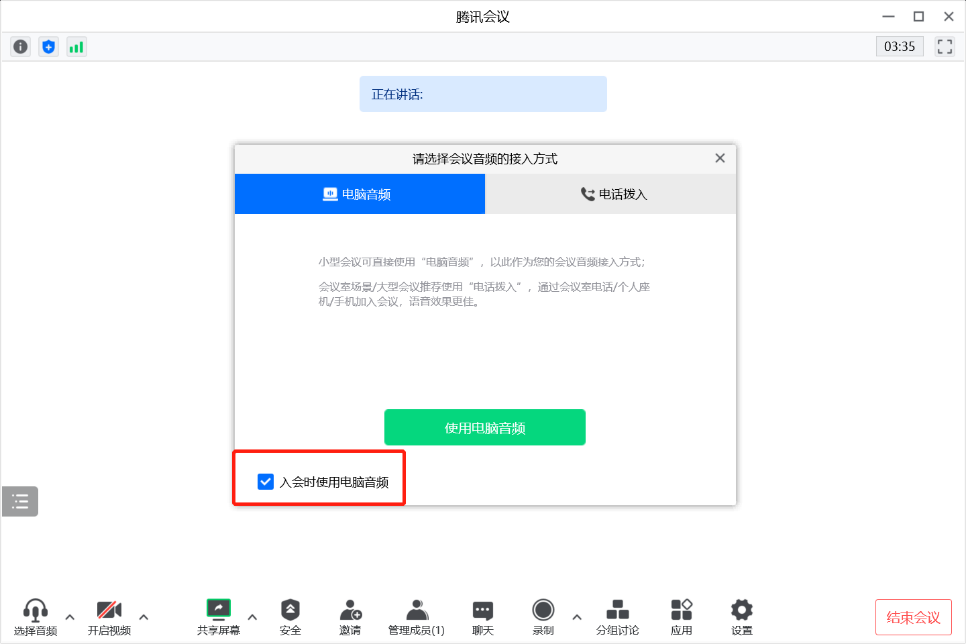This screenshot has width=966, height=644.
Task: Start recording with 录制
Action: tap(543, 617)
